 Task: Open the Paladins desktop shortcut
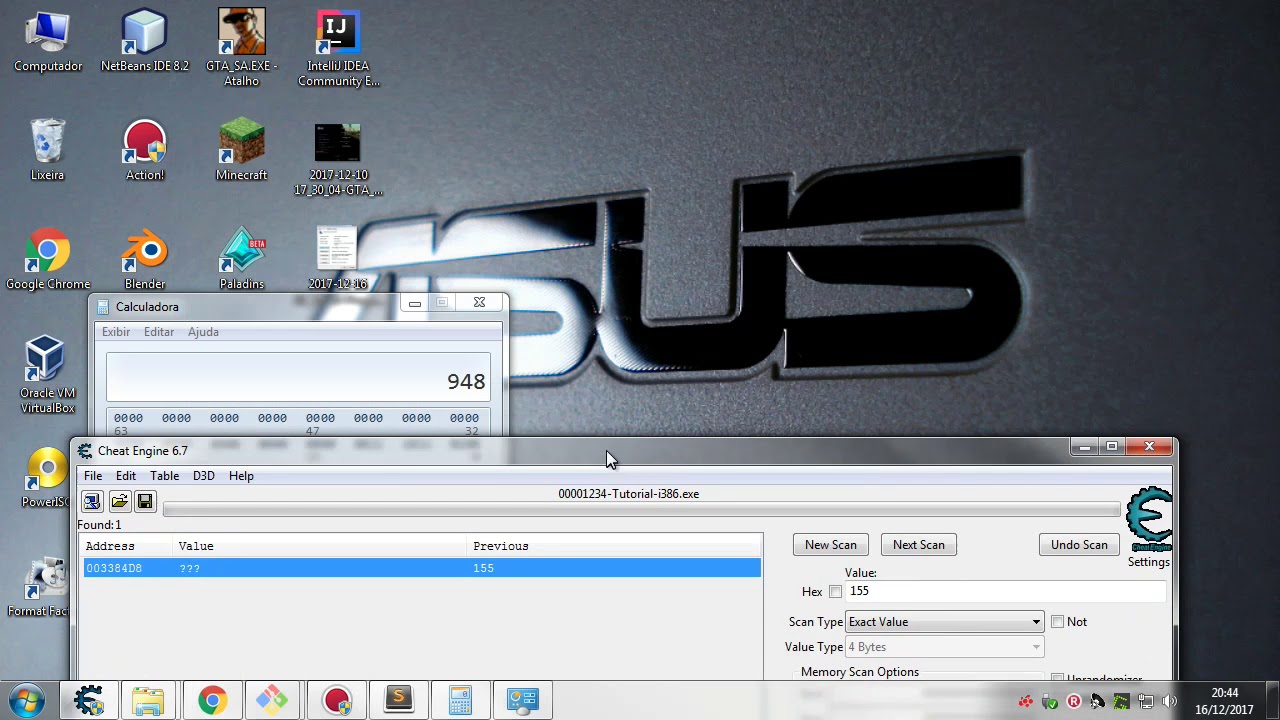pos(242,259)
